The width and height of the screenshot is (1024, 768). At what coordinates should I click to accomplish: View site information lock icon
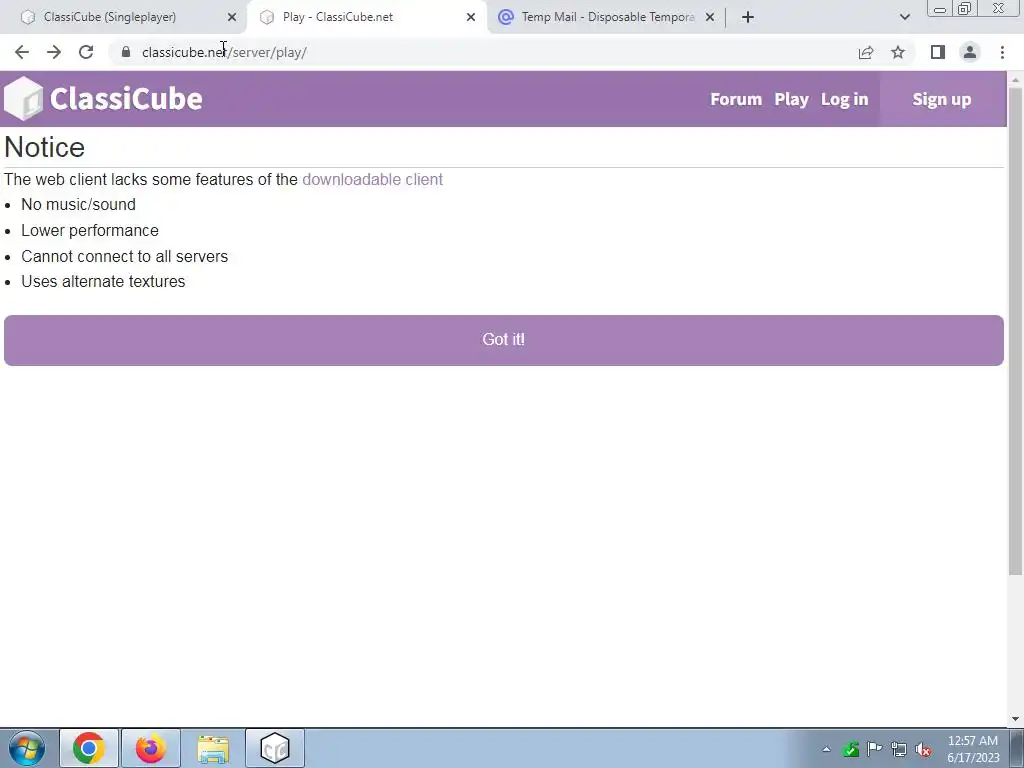click(126, 52)
